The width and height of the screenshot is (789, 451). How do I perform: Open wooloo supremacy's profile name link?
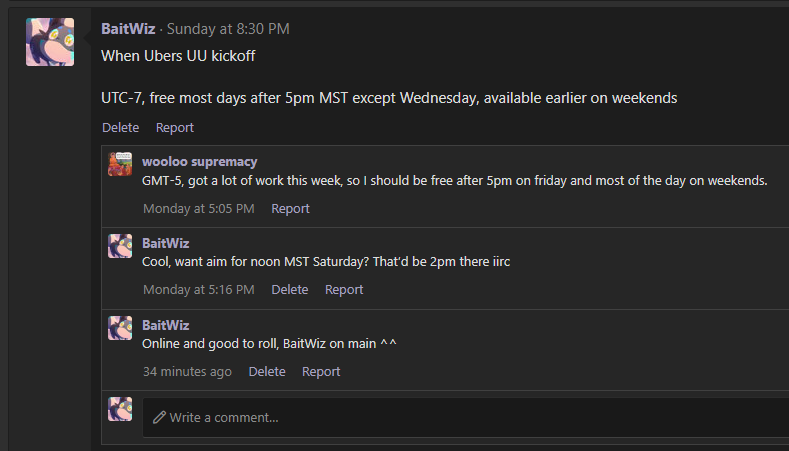point(199,162)
